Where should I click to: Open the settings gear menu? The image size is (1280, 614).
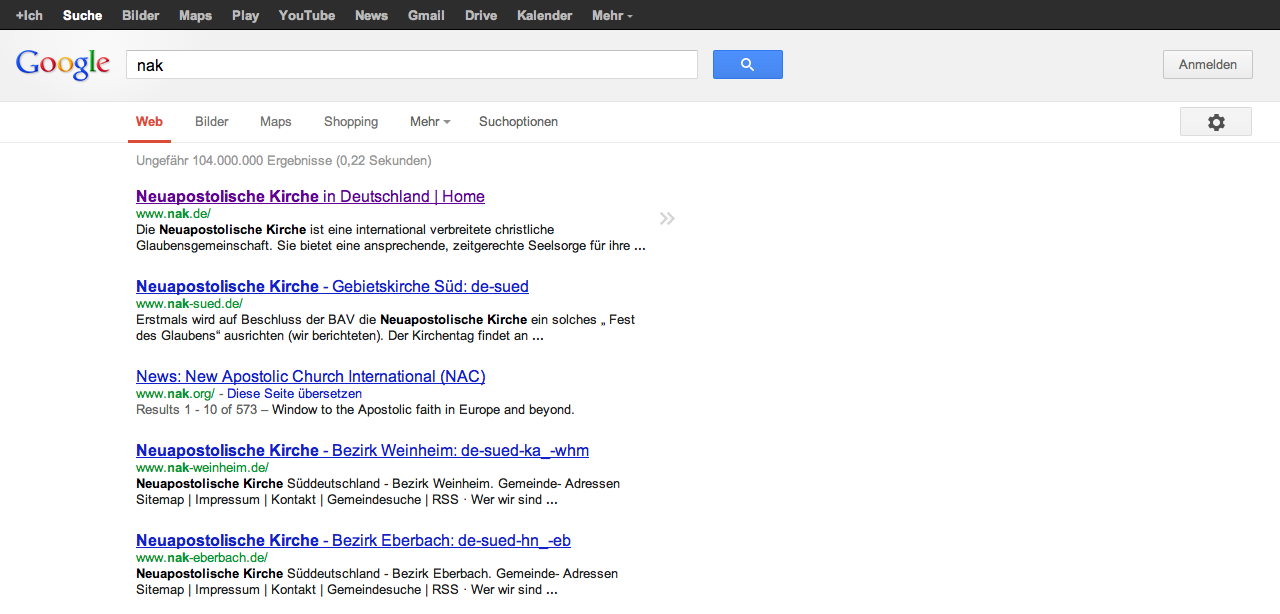coord(1215,122)
